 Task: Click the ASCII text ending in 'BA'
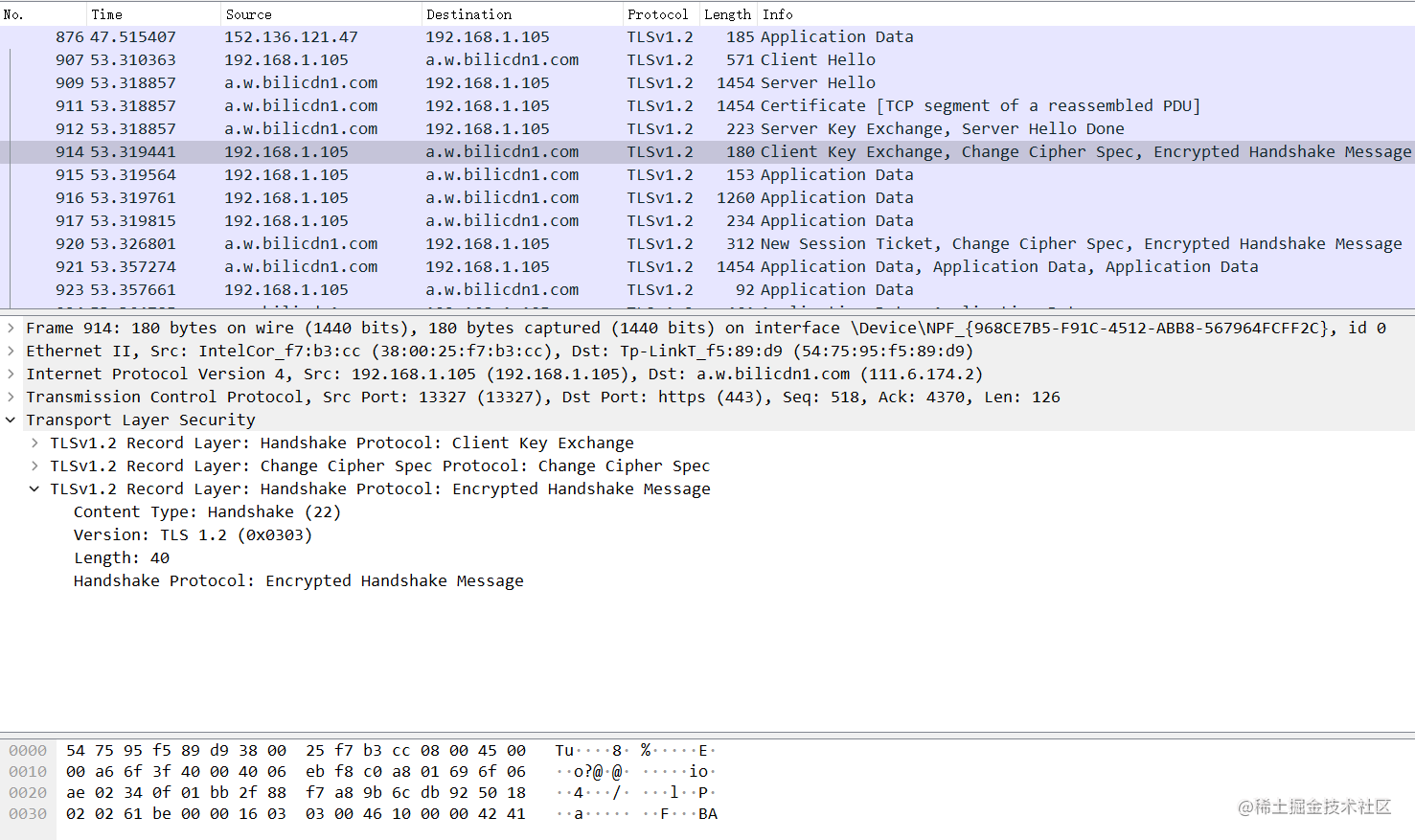tap(636, 814)
